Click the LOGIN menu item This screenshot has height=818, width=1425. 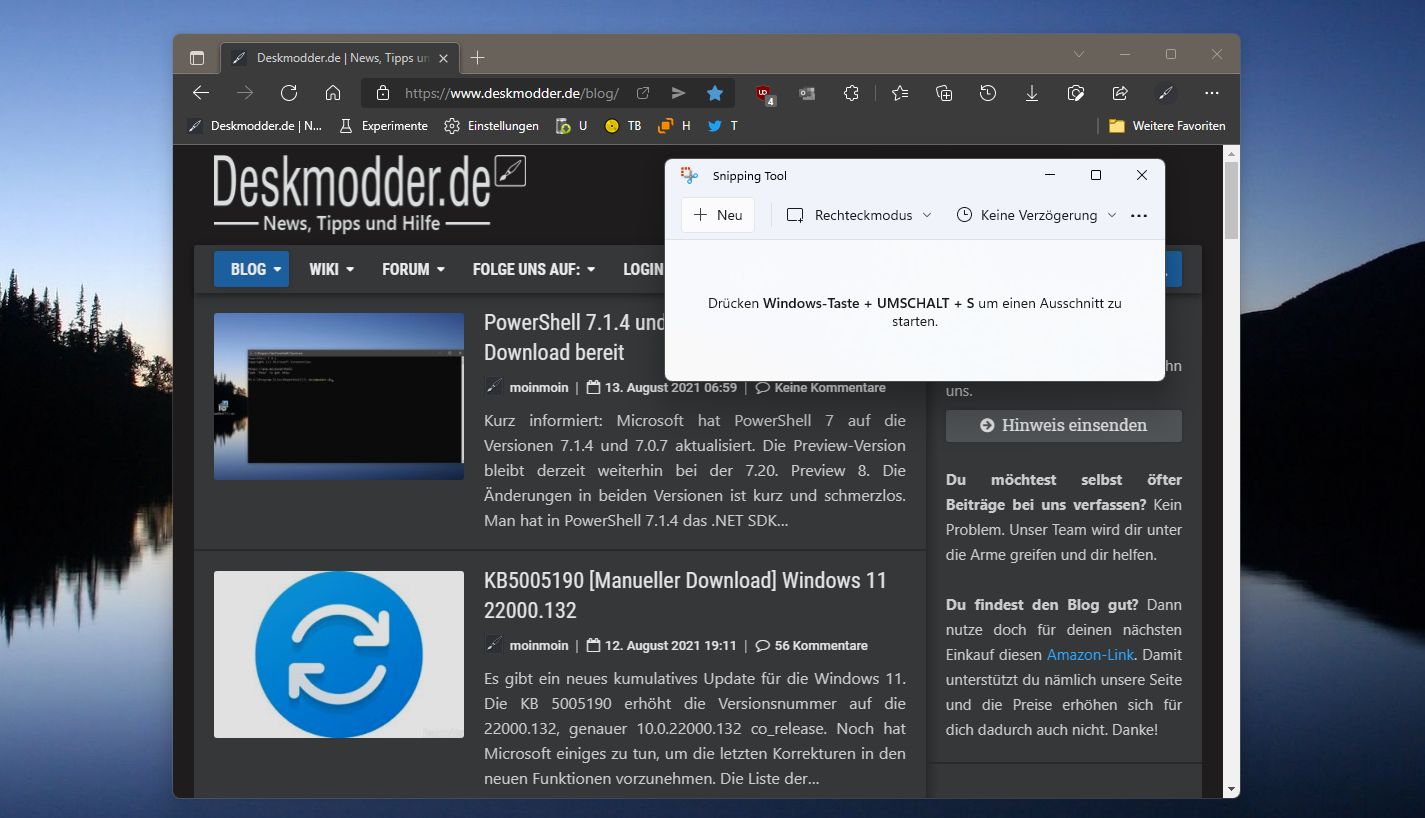click(643, 269)
